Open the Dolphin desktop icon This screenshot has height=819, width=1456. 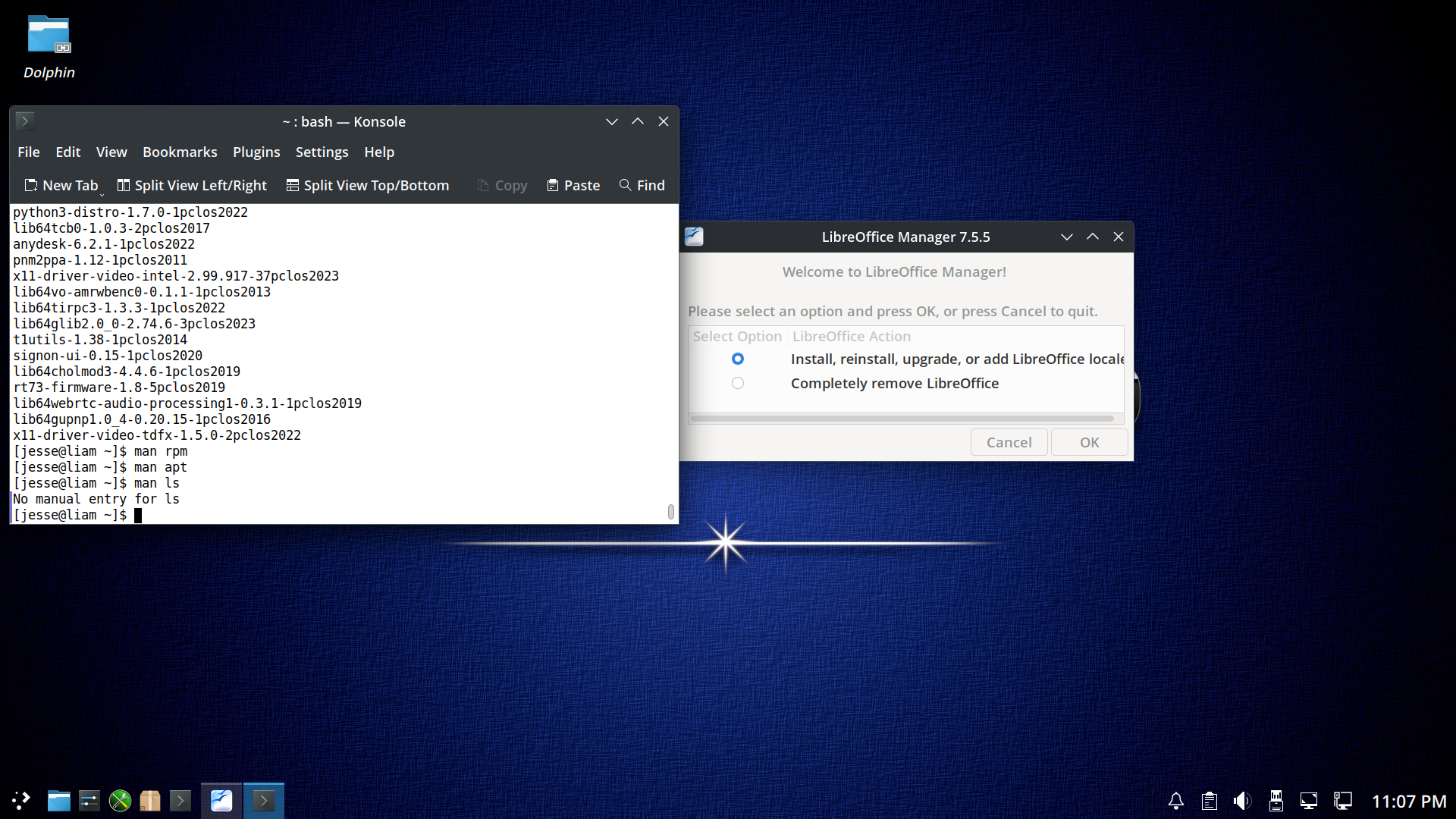click(x=49, y=47)
